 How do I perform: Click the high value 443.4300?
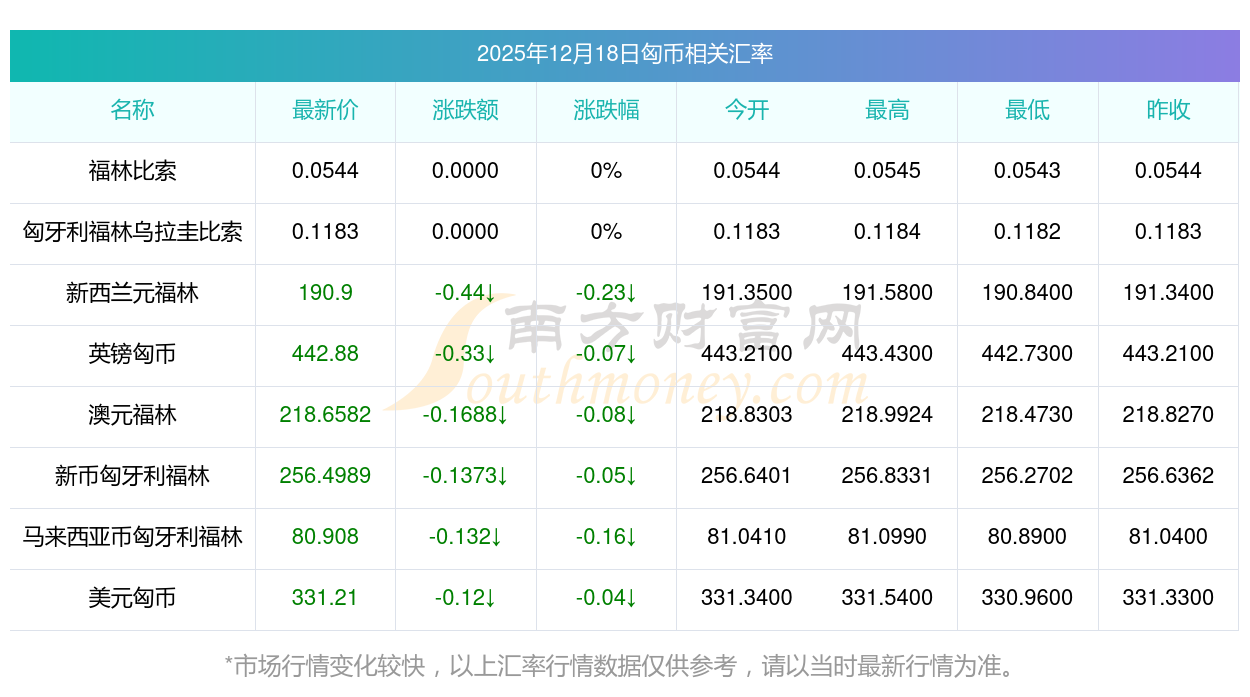(x=887, y=354)
